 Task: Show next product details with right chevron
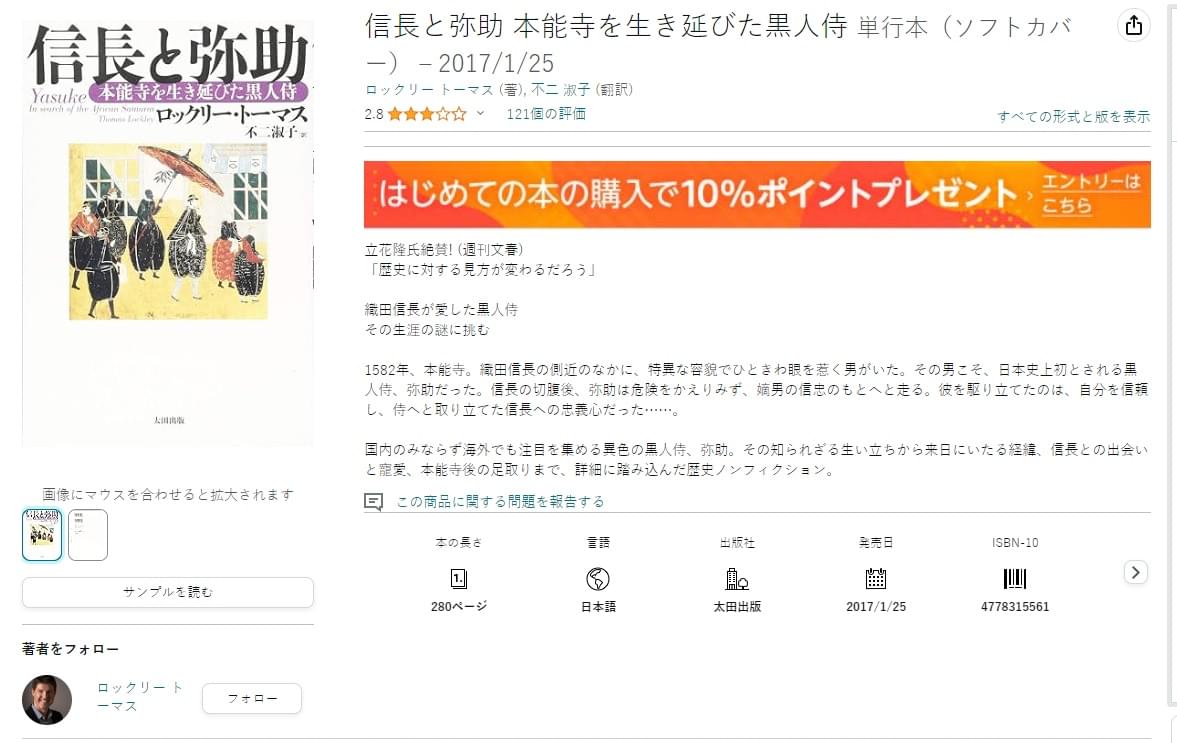click(x=1135, y=573)
